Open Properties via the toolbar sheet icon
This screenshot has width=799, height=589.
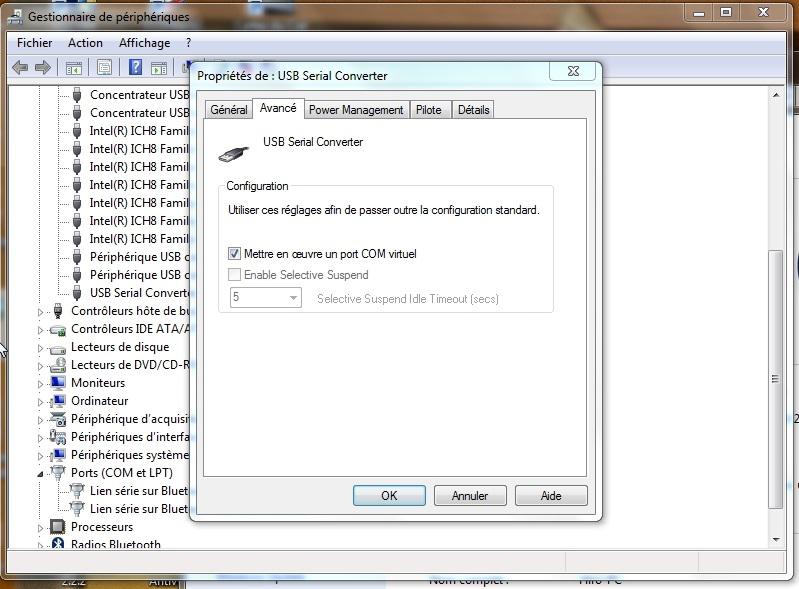click(104, 67)
